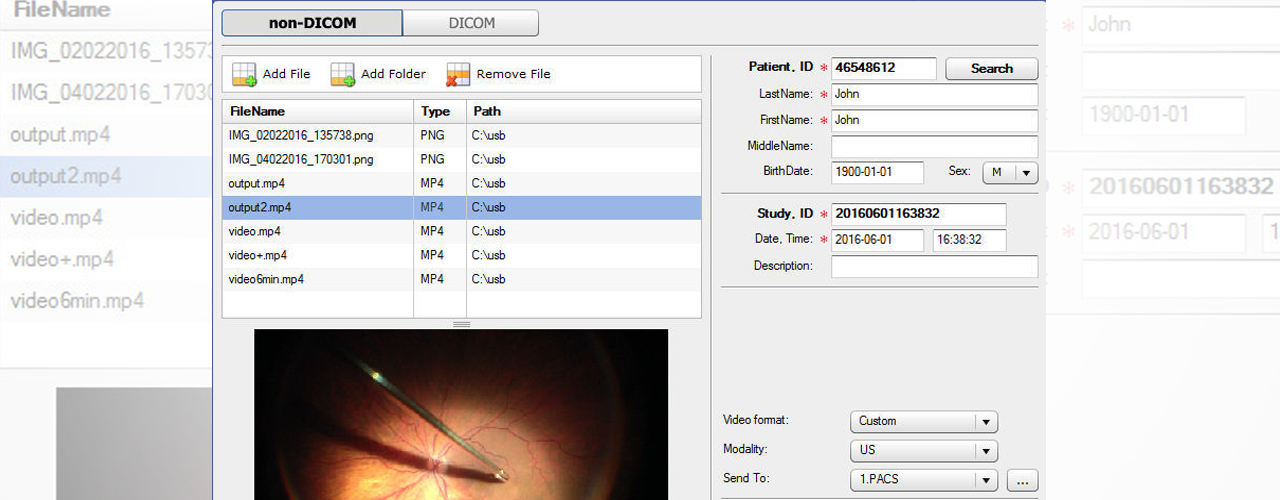Image resolution: width=1280 pixels, height=500 pixels.
Task: Click the Add File icon
Action: (244, 74)
